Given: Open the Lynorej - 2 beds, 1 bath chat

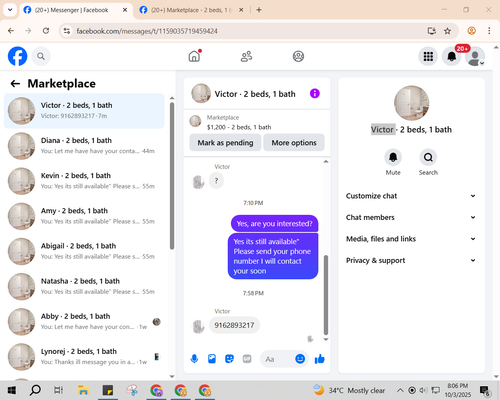Looking at the screenshot, I should (84, 357).
